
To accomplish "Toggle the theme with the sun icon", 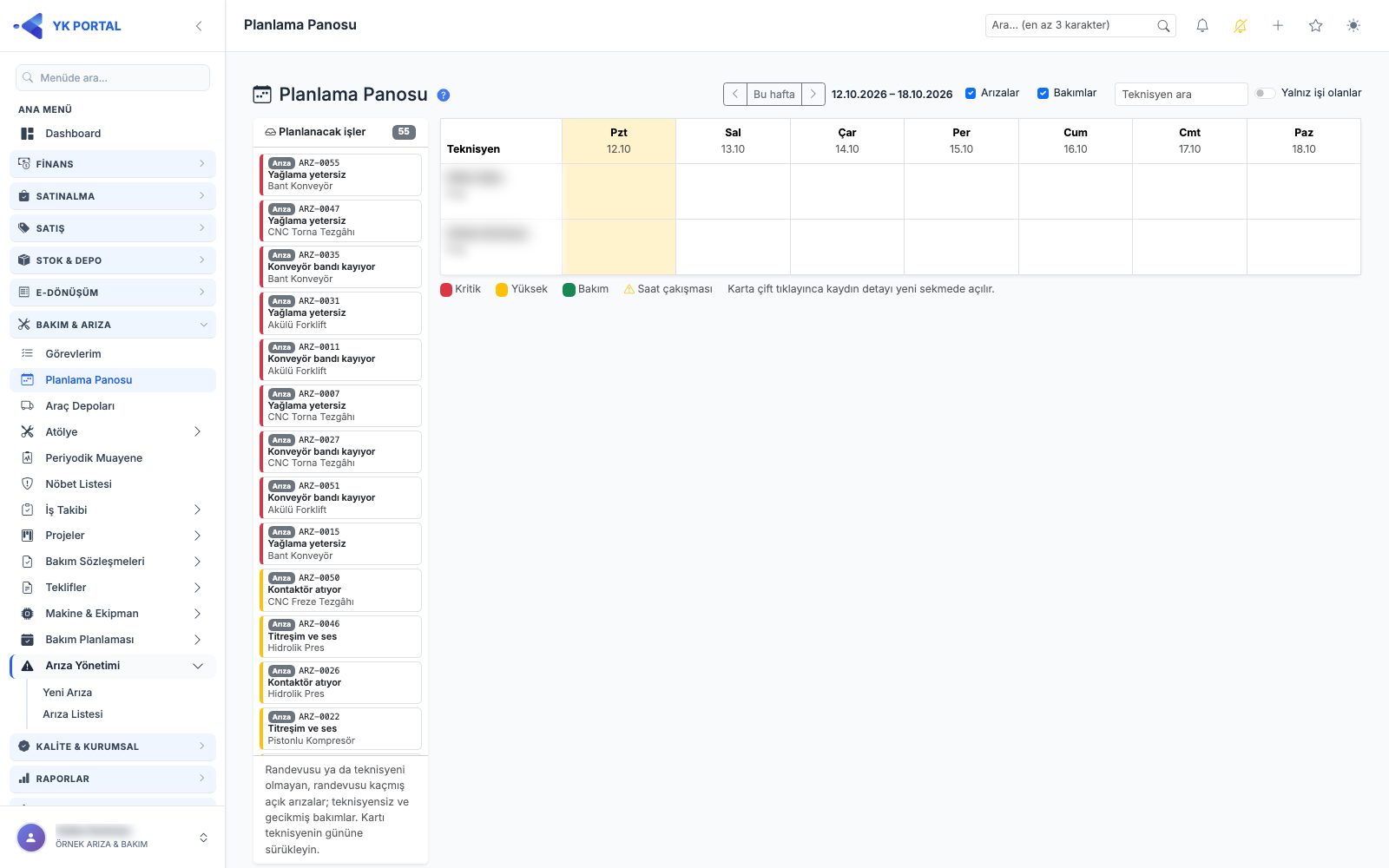I will click(x=1353, y=26).
